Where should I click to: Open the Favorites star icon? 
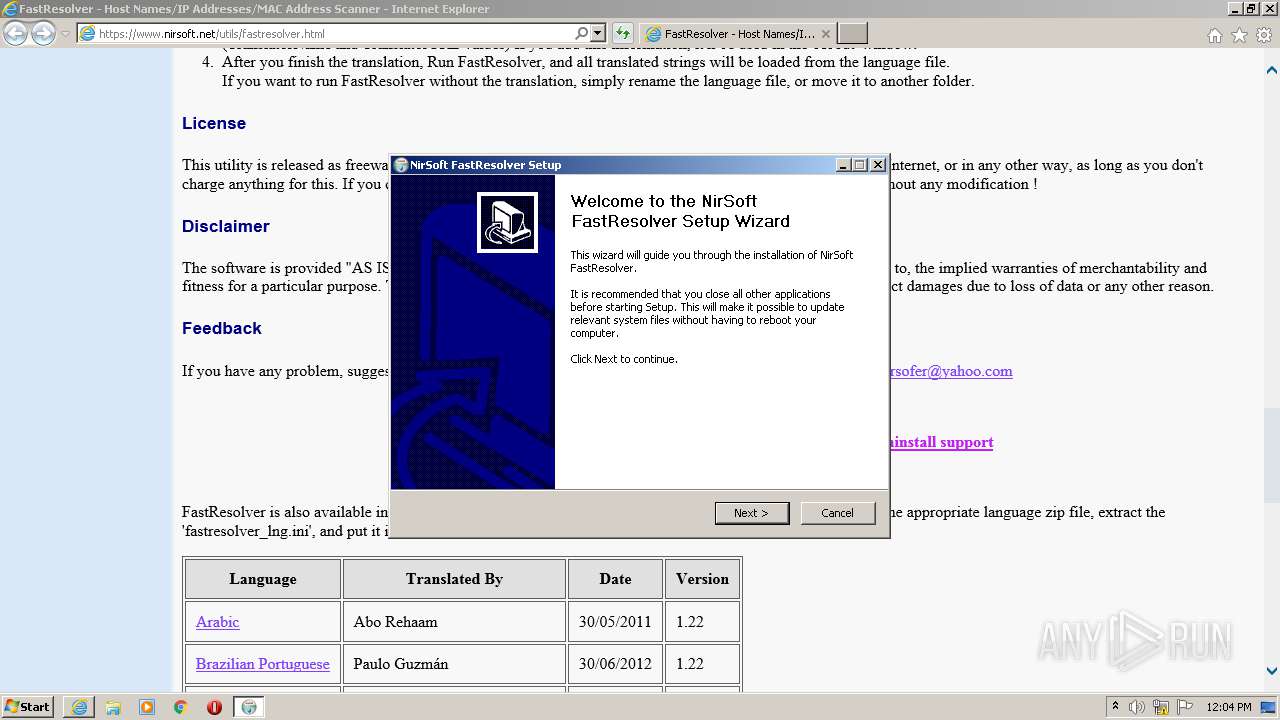1239,35
